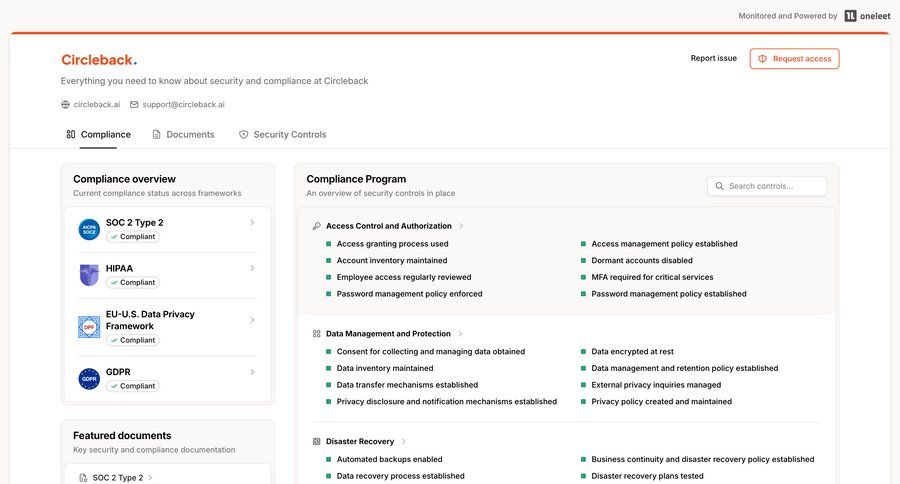This screenshot has height=484, width=900.
Task: Click the GDPR badge icon
Action: (89, 379)
